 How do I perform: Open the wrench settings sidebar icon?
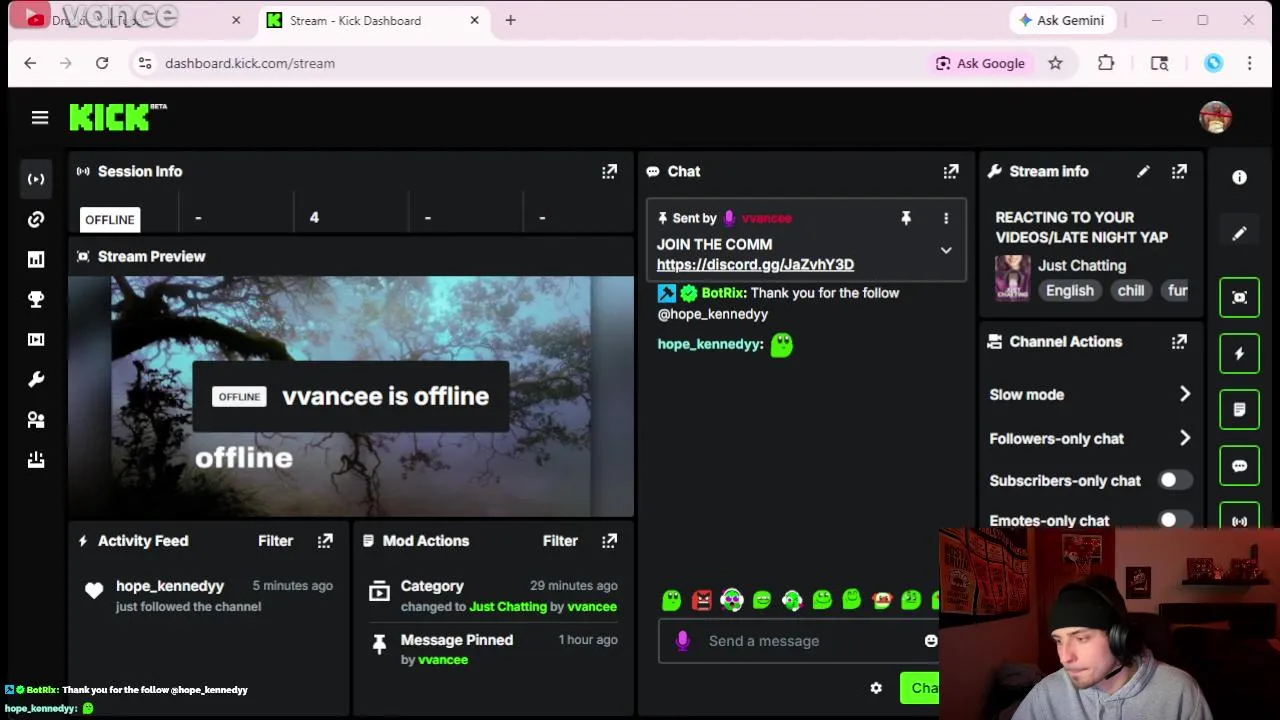(x=36, y=379)
